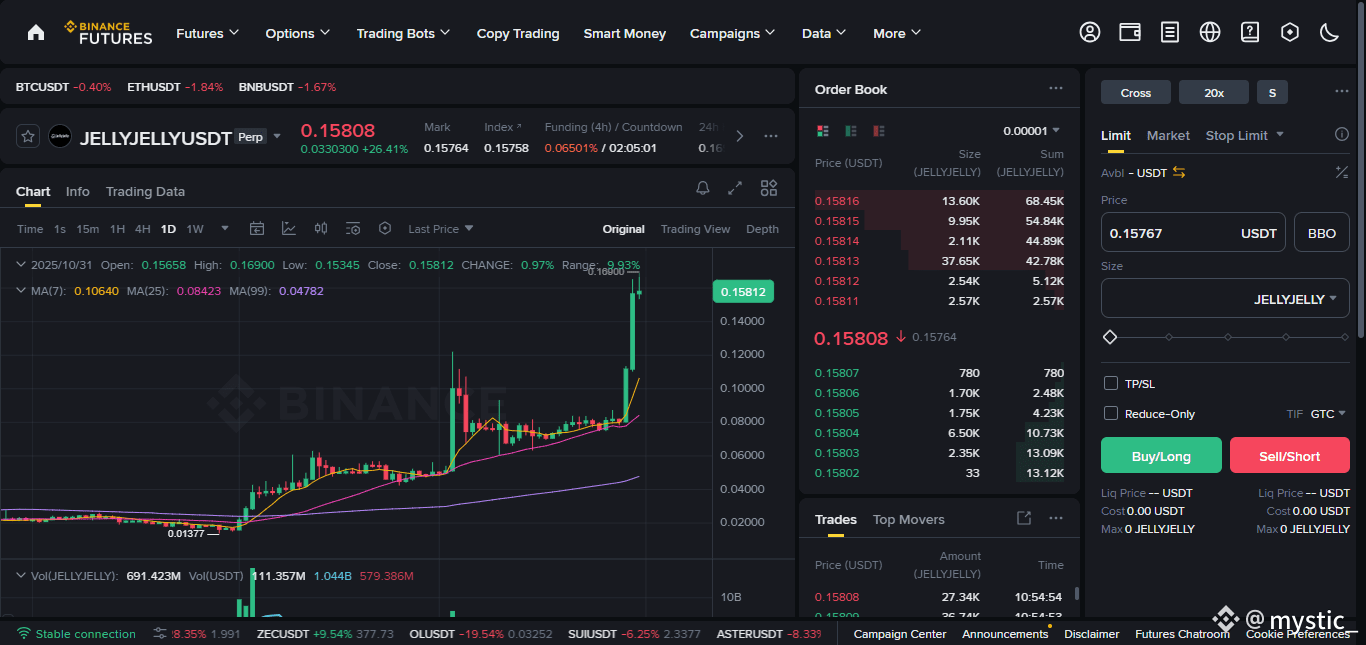Show both bids and asks order book view

(824, 131)
